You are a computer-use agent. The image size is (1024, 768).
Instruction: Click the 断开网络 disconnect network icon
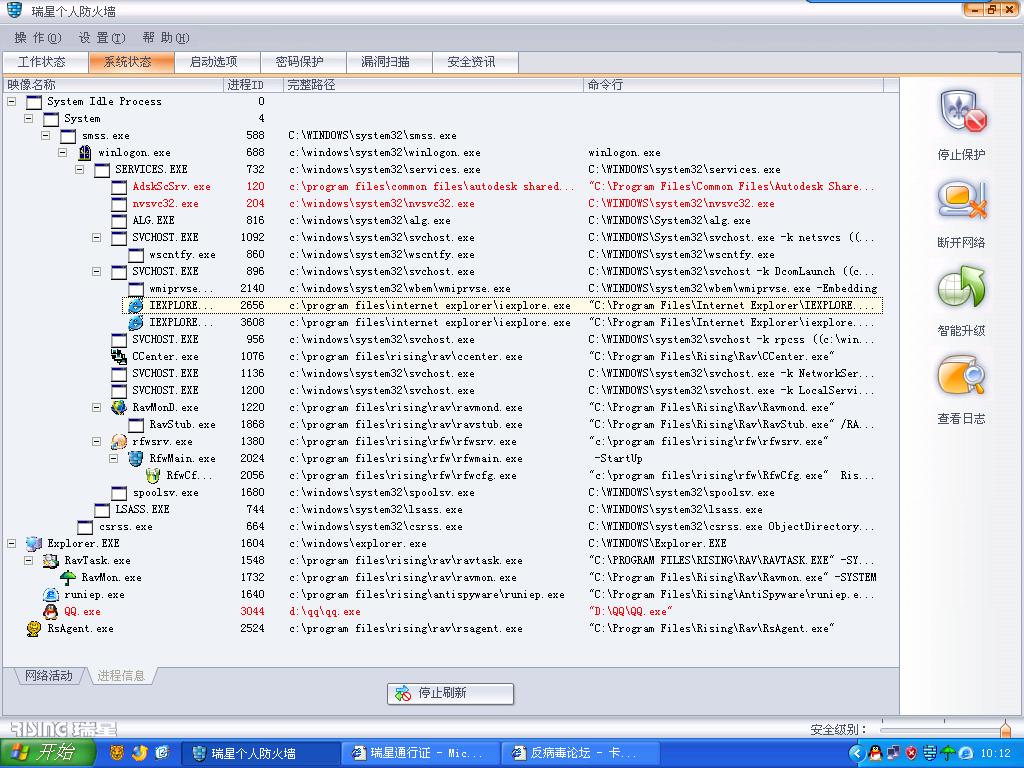coord(962,200)
